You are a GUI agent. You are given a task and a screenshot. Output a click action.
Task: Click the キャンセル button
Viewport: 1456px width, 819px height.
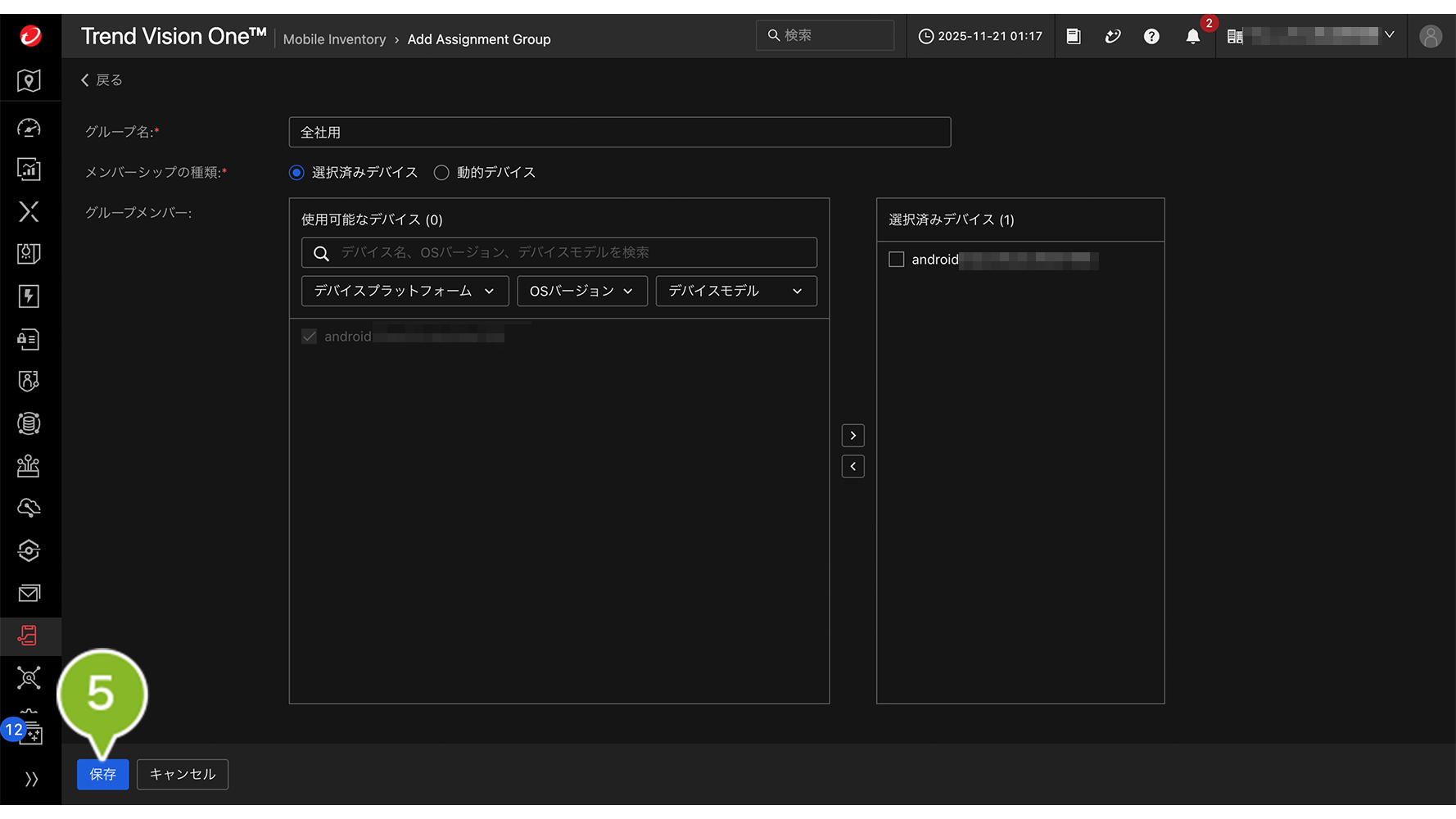pyautogui.click(x=182, y=775)
